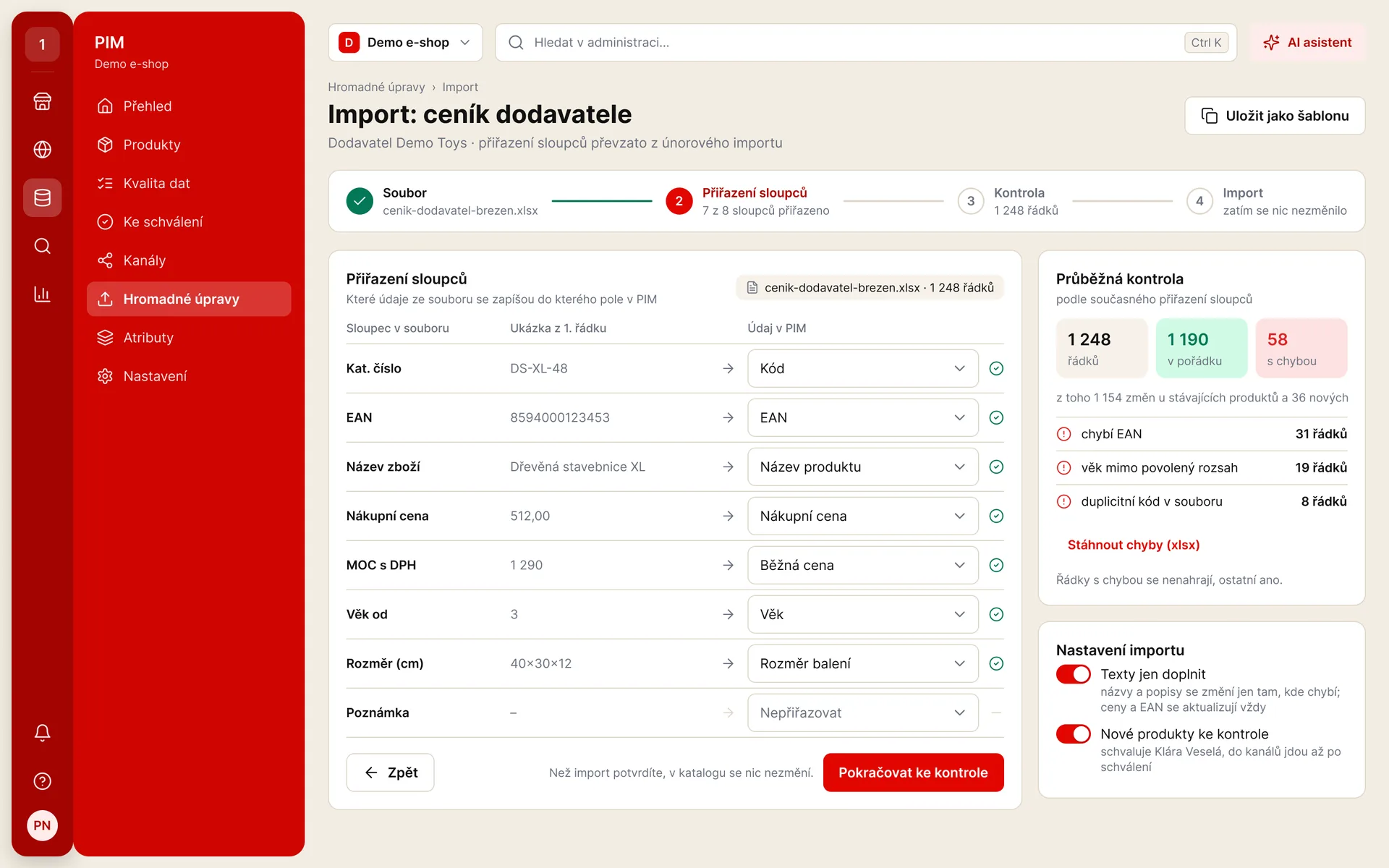Go to Přehled in the sidebar
The width and height of the screenshot is (1389, 868).
[x=189, y=106]
